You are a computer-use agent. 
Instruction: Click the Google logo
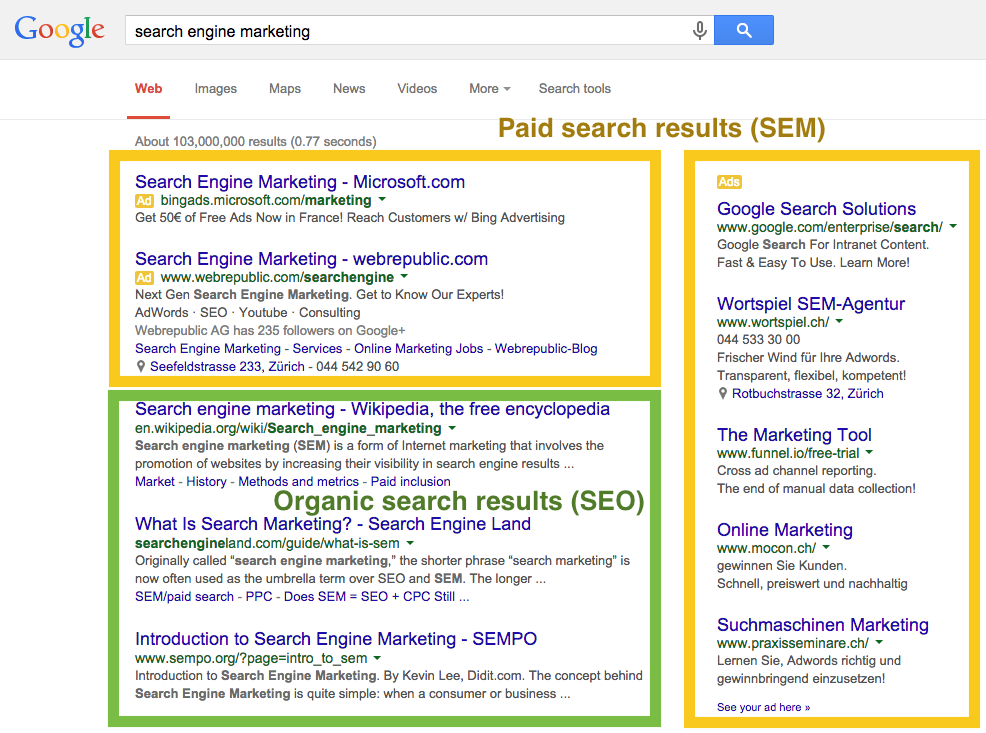pos(59,30)
